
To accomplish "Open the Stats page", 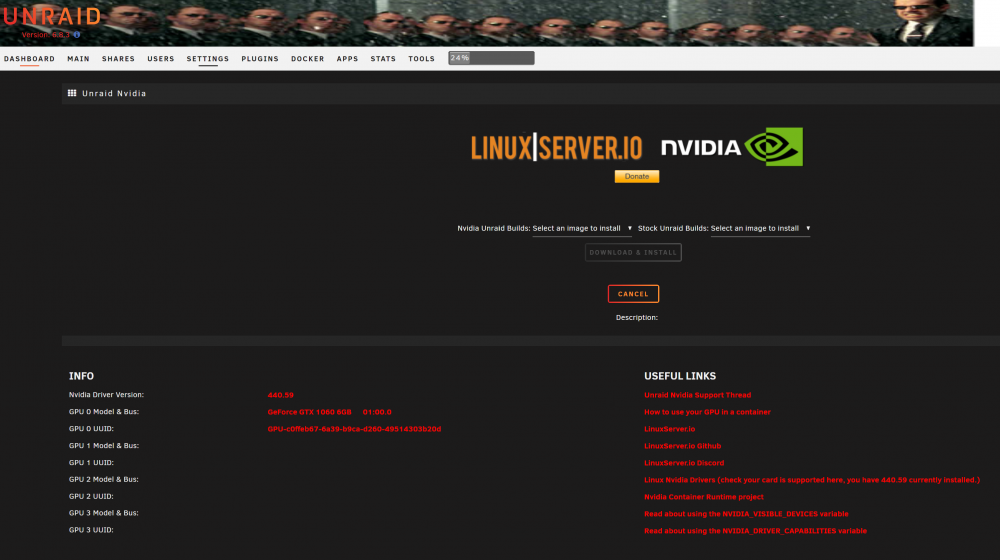I will pos(383,59).
